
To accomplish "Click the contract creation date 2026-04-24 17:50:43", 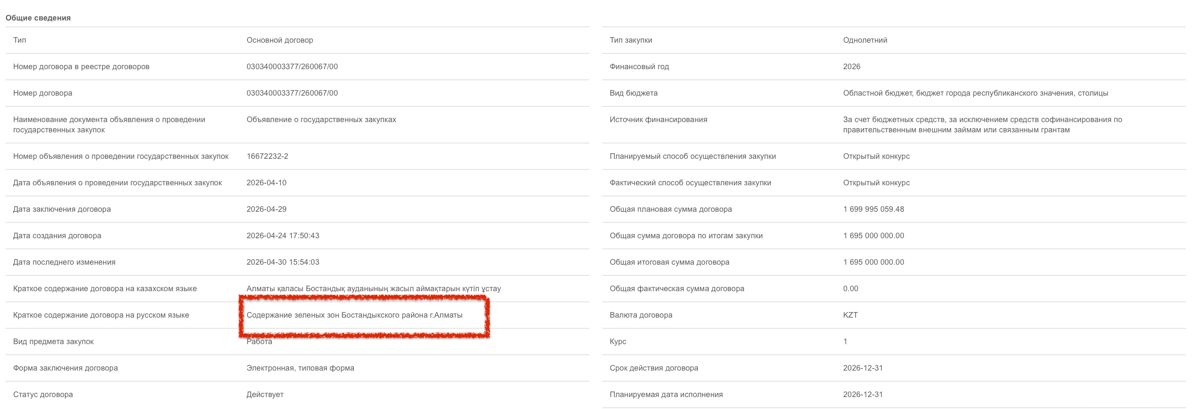I will click(283, 235).
